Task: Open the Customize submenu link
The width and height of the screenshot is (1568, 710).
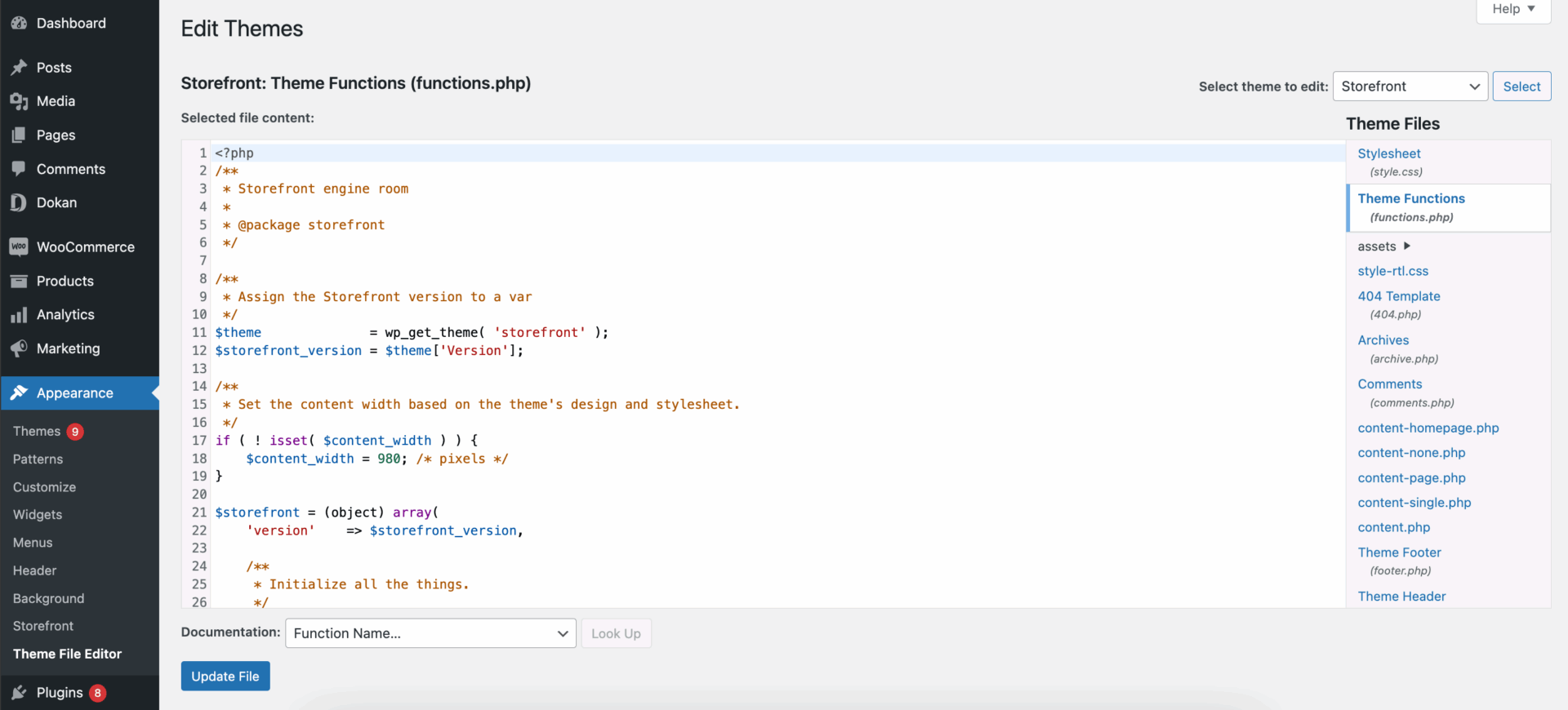Action: coord(44,487)
